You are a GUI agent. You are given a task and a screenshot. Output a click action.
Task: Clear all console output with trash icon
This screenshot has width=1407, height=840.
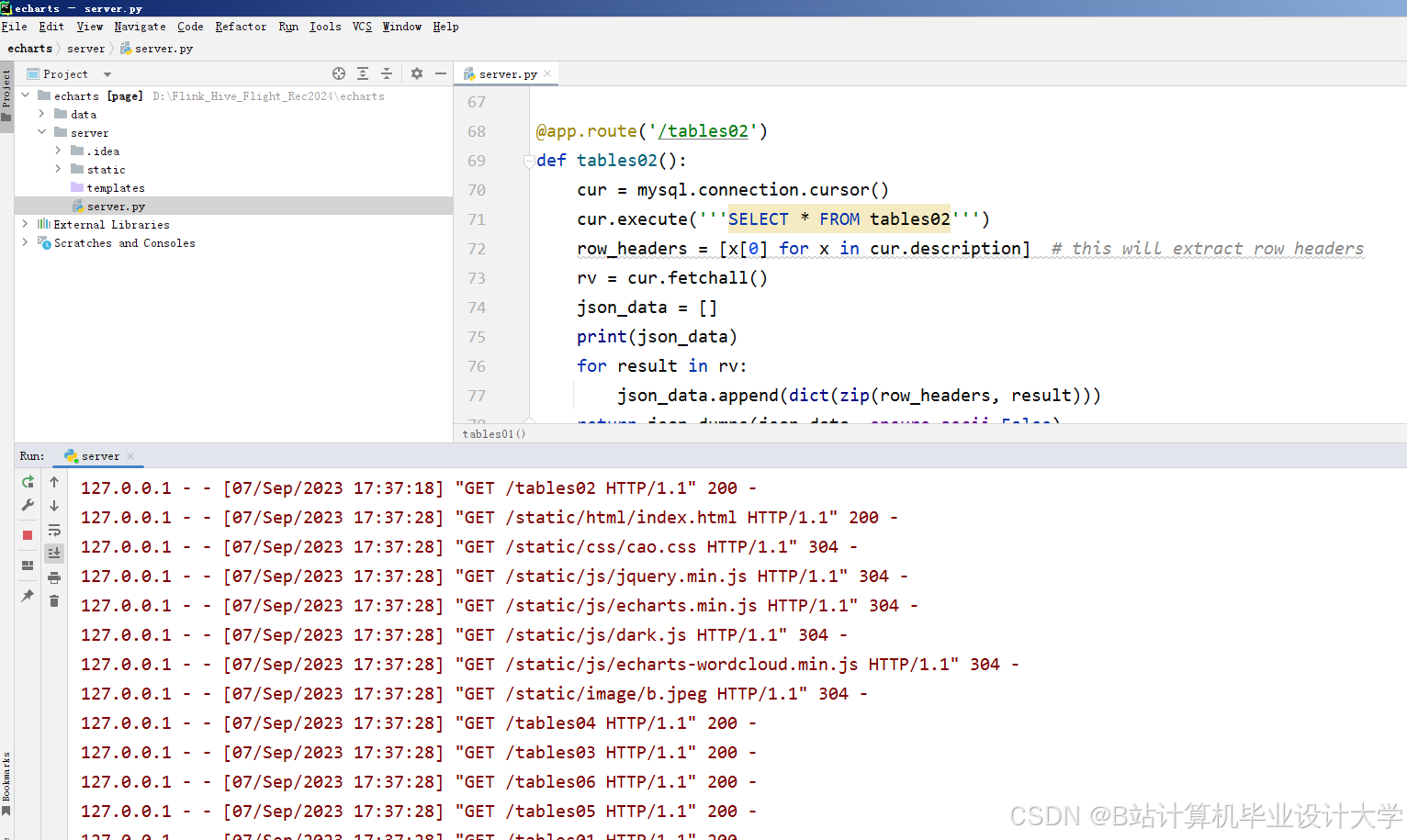point(54,600)
